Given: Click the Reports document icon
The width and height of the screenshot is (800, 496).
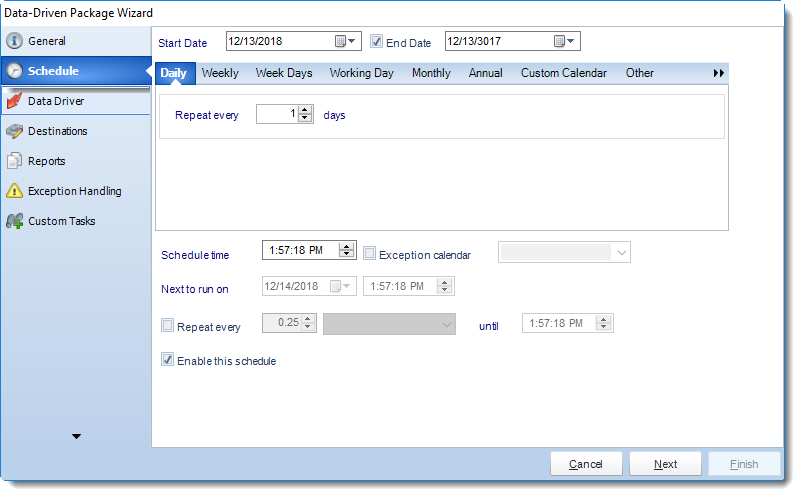Looking at the screenshot, I should 14,161.
